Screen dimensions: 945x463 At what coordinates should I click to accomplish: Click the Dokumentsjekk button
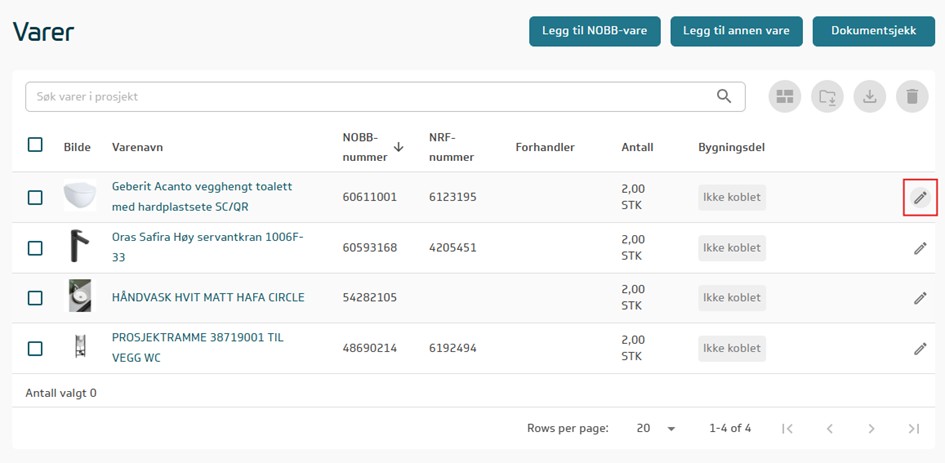coord(873,31)
